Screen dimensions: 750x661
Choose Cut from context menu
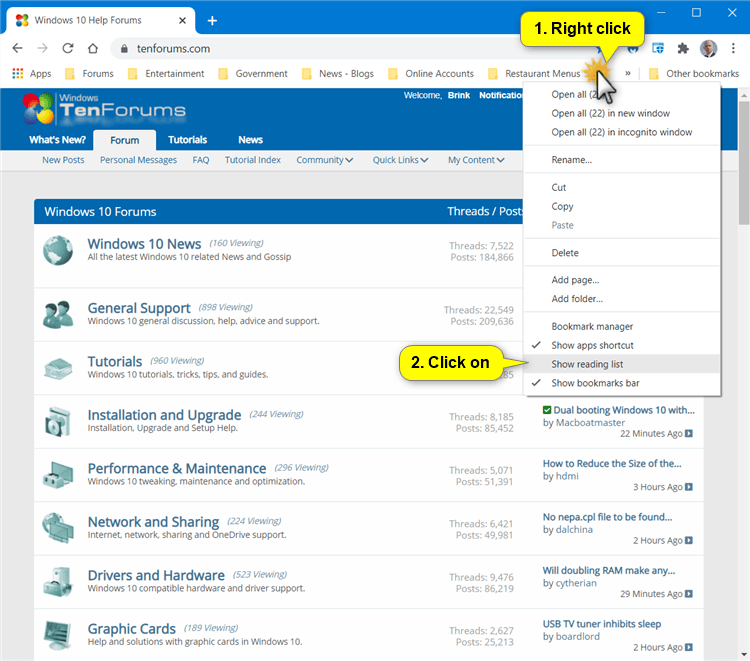622,187
